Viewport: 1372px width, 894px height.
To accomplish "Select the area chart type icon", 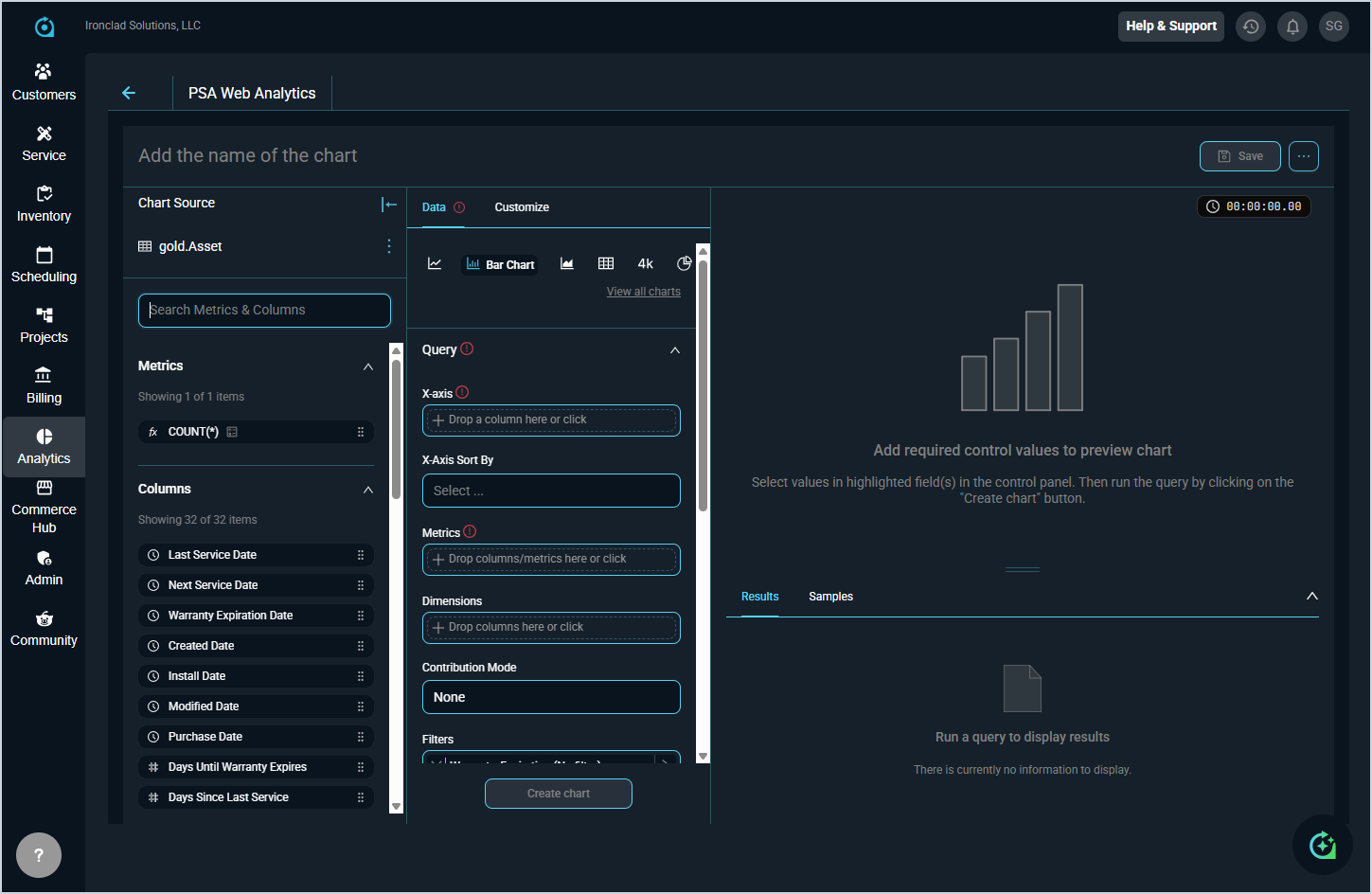I will coord(567,264).
